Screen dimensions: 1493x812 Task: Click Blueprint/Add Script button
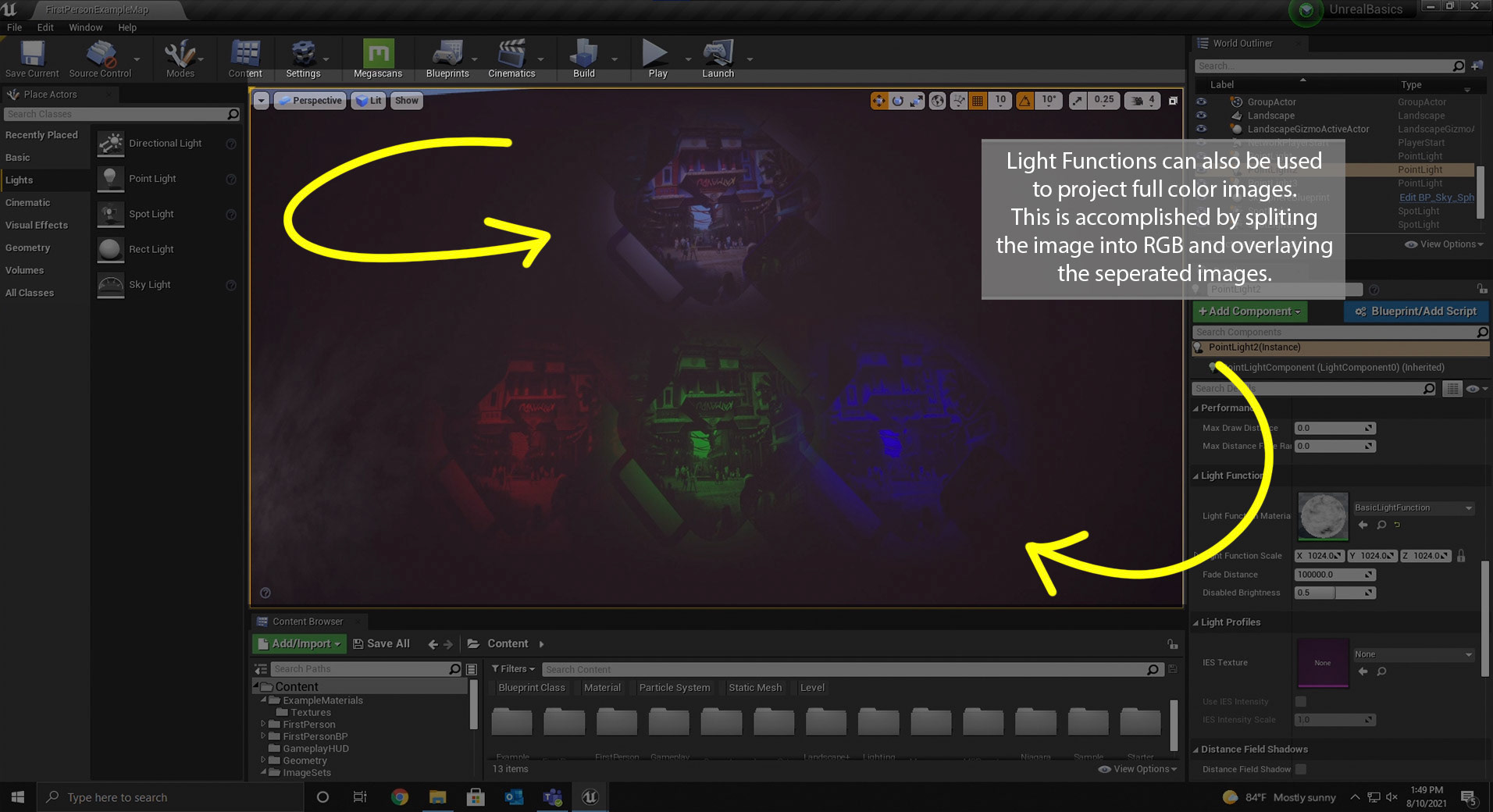coord(1416,311)
